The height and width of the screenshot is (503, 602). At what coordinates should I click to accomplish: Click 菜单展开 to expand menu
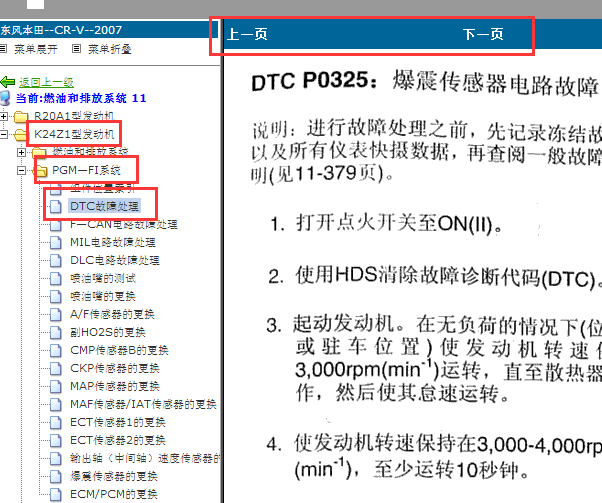point(36,49)
